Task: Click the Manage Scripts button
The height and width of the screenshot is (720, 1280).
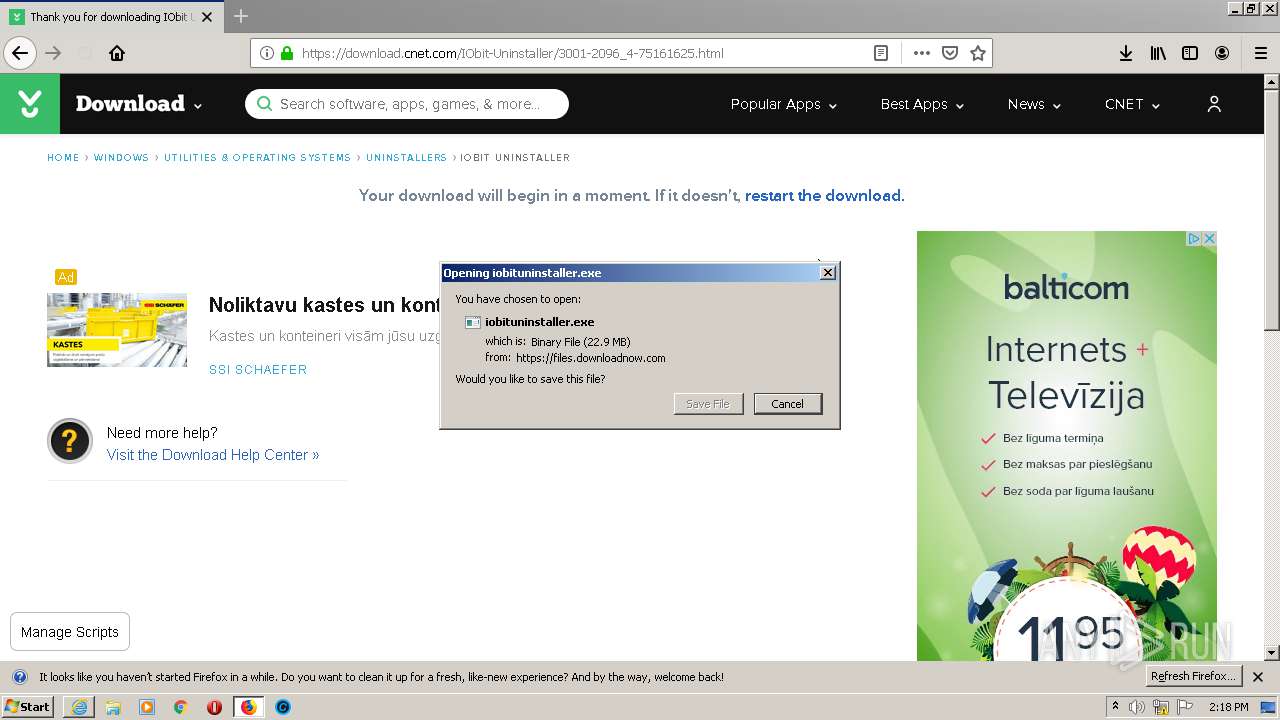Action: pos(70,632)
